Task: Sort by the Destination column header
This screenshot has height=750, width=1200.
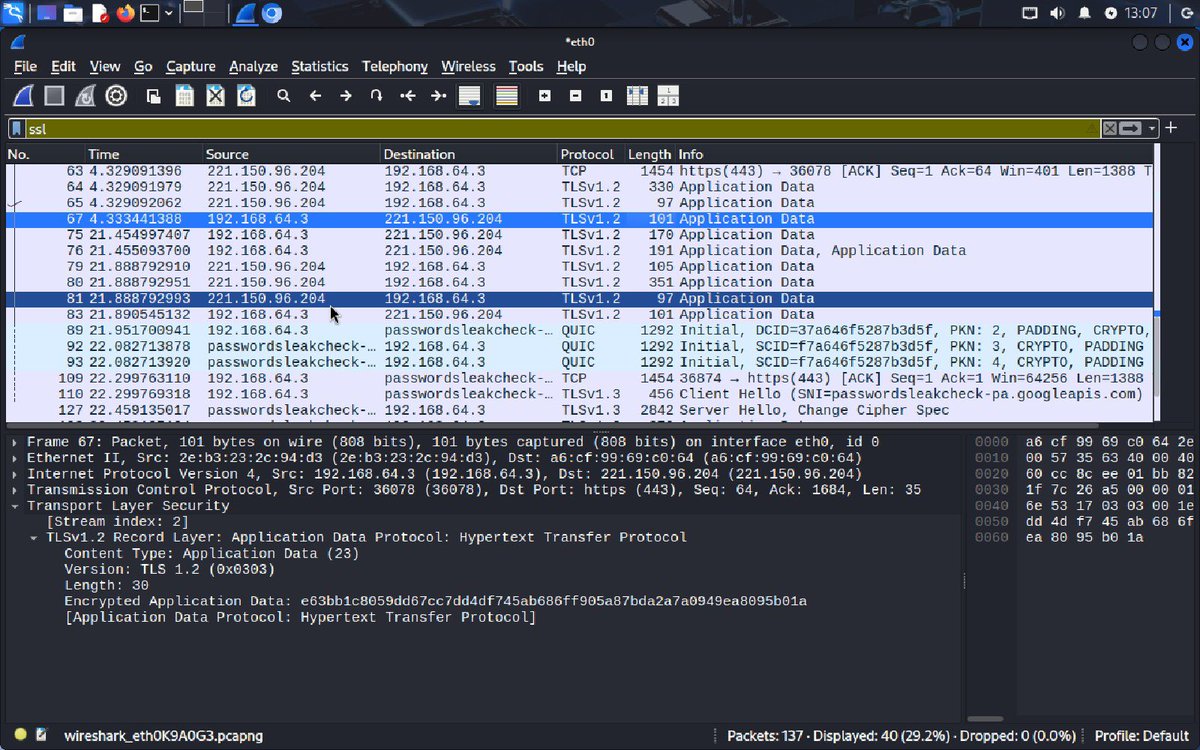Action: [x=469, y=154]
